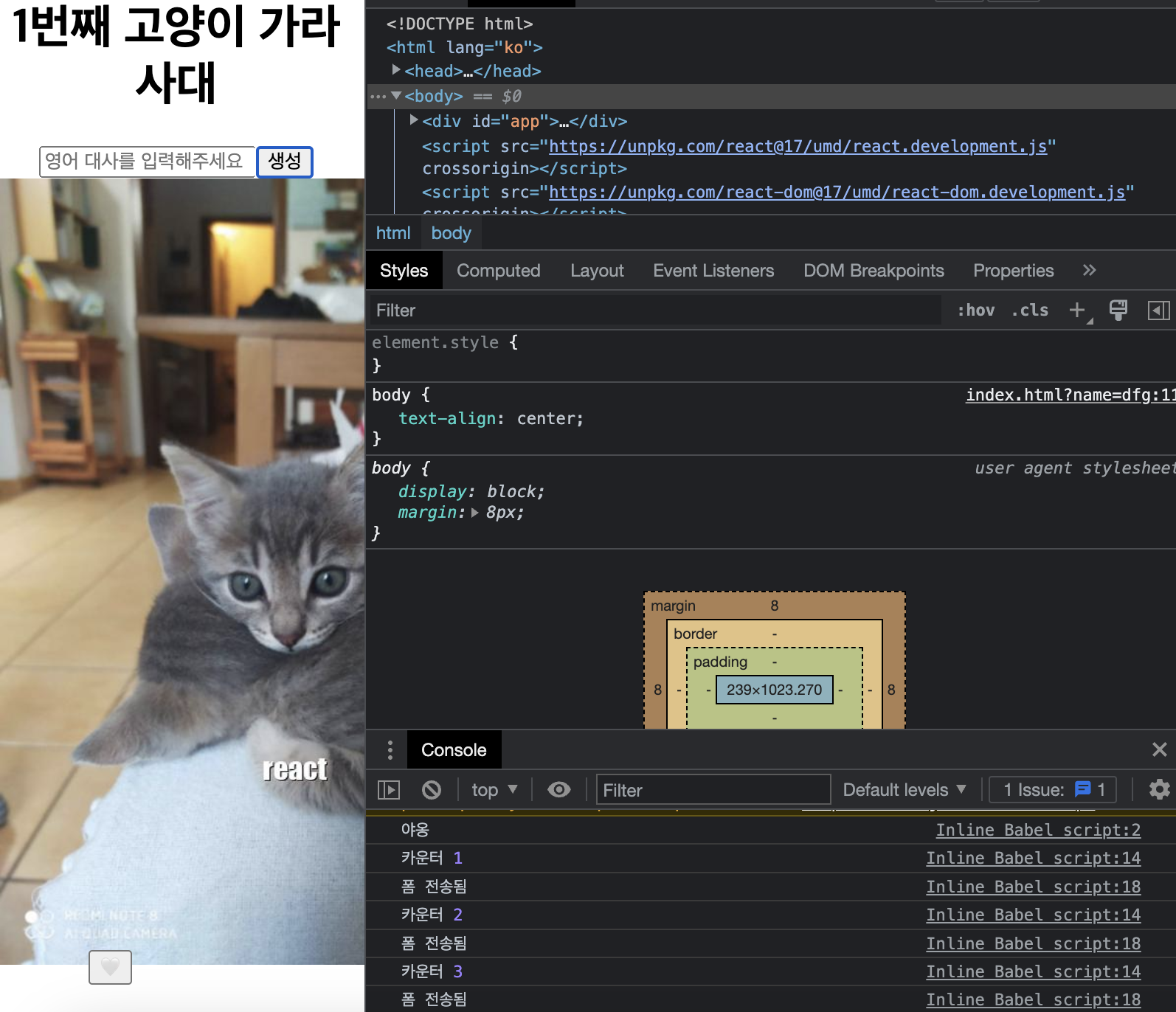Select the html lang="ko" element line
The image size is (1176, 1012).
[x=464, y=47]
